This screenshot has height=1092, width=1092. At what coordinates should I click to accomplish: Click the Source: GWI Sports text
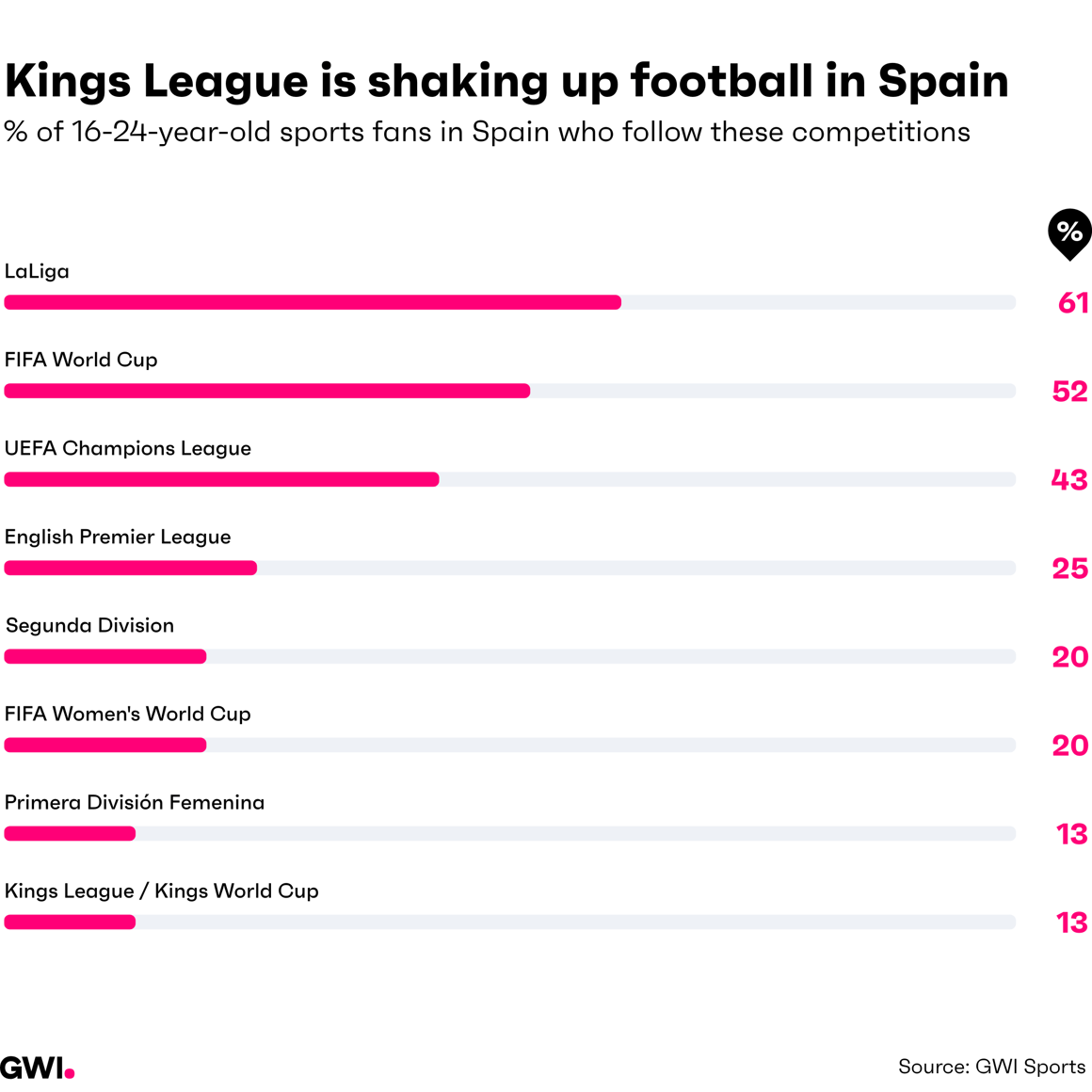pos(991,1067)
